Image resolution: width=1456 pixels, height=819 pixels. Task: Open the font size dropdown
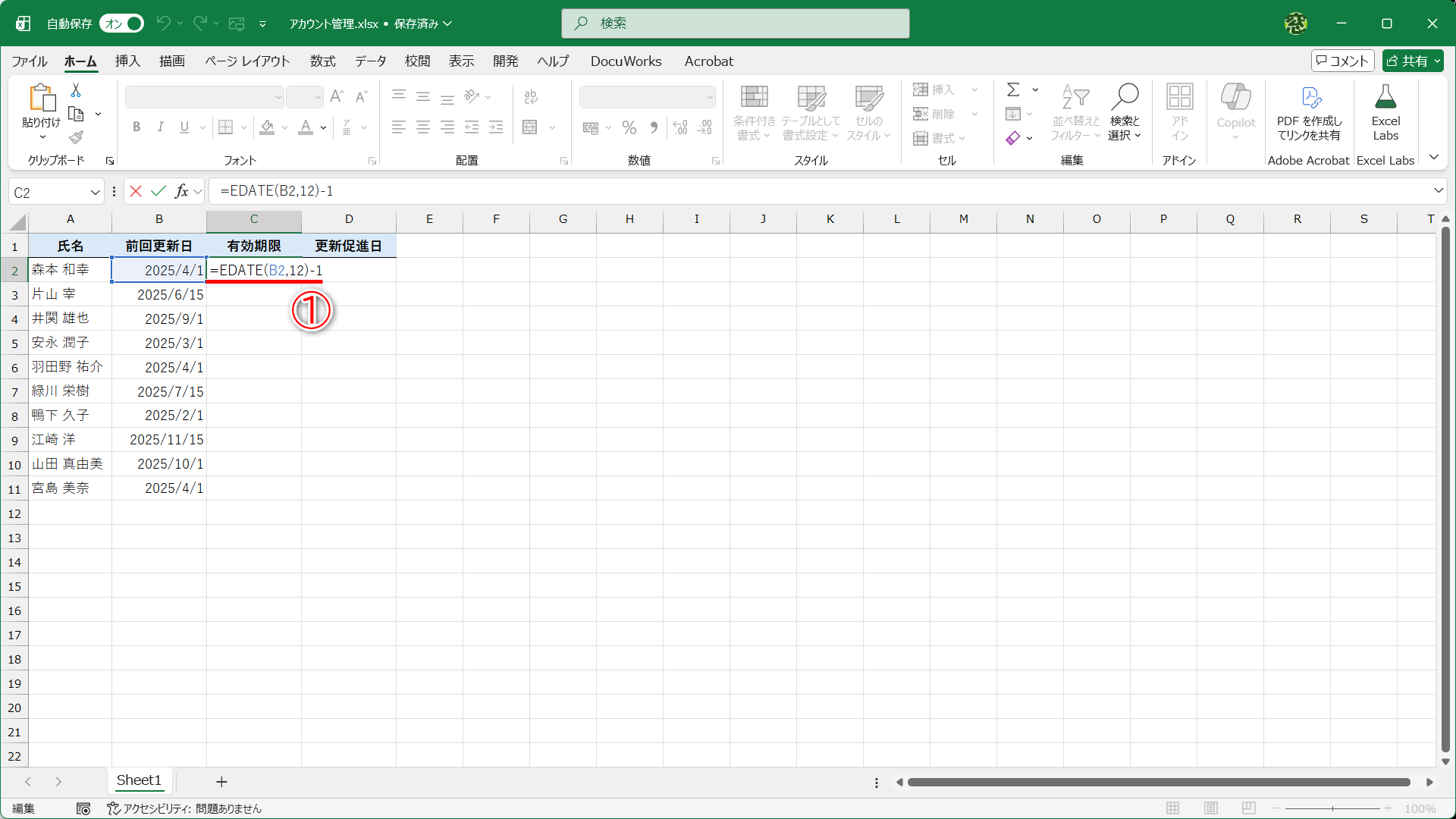(318, 97)
